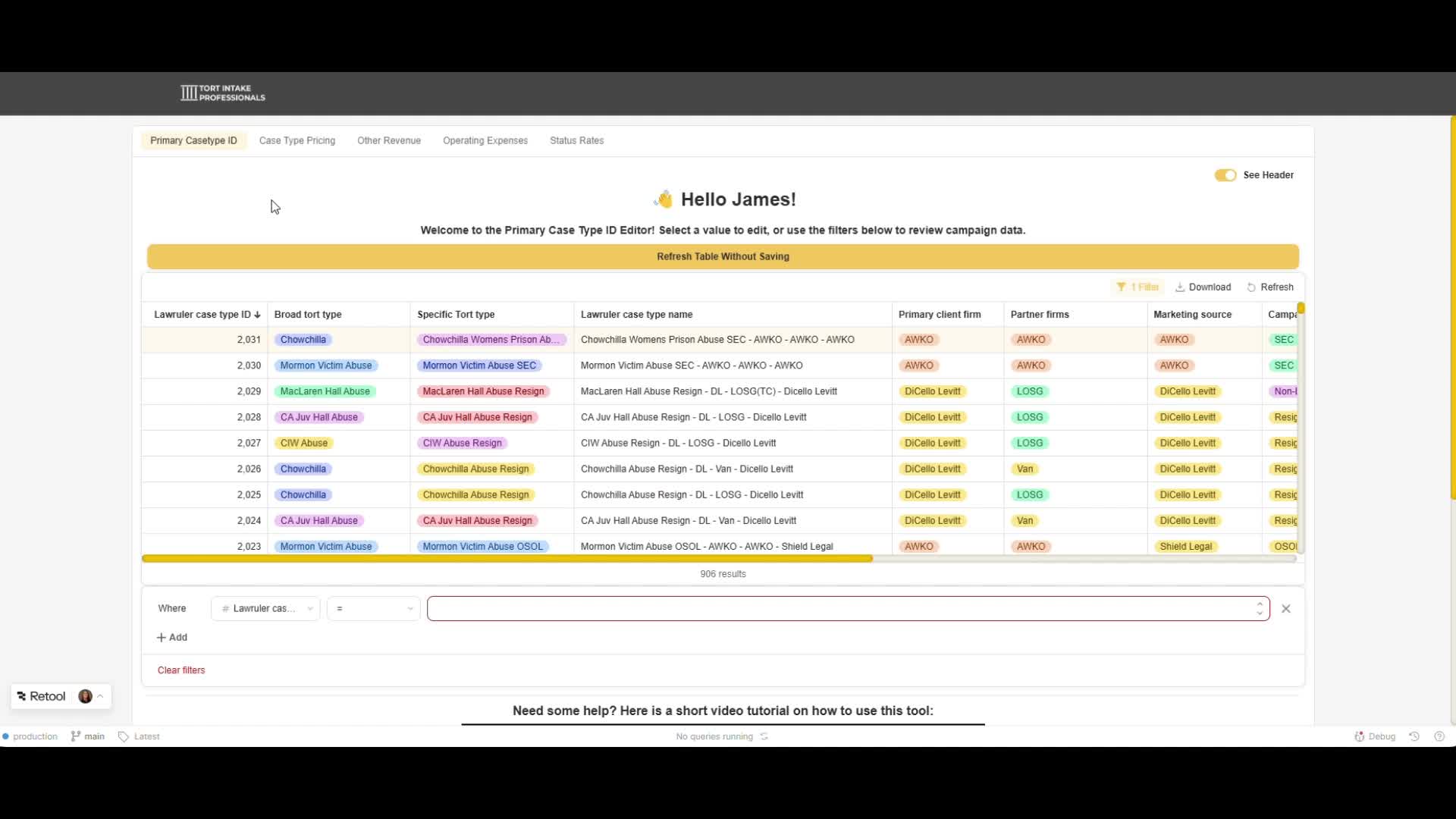The image size is (1456, 819).
Task: Click the filter value input field
Action: pyautogui.click(x=840, y=609)
